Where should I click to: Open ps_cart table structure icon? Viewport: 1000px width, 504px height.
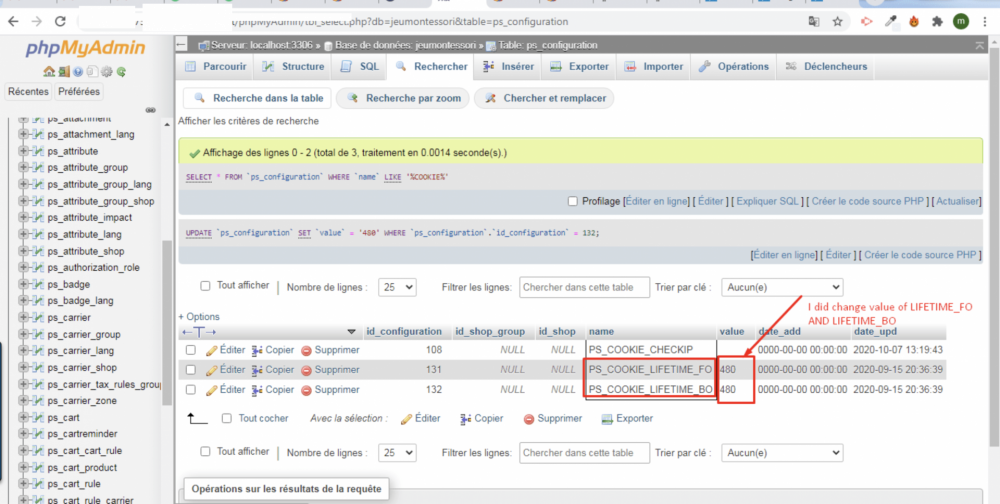pos(38,417)
